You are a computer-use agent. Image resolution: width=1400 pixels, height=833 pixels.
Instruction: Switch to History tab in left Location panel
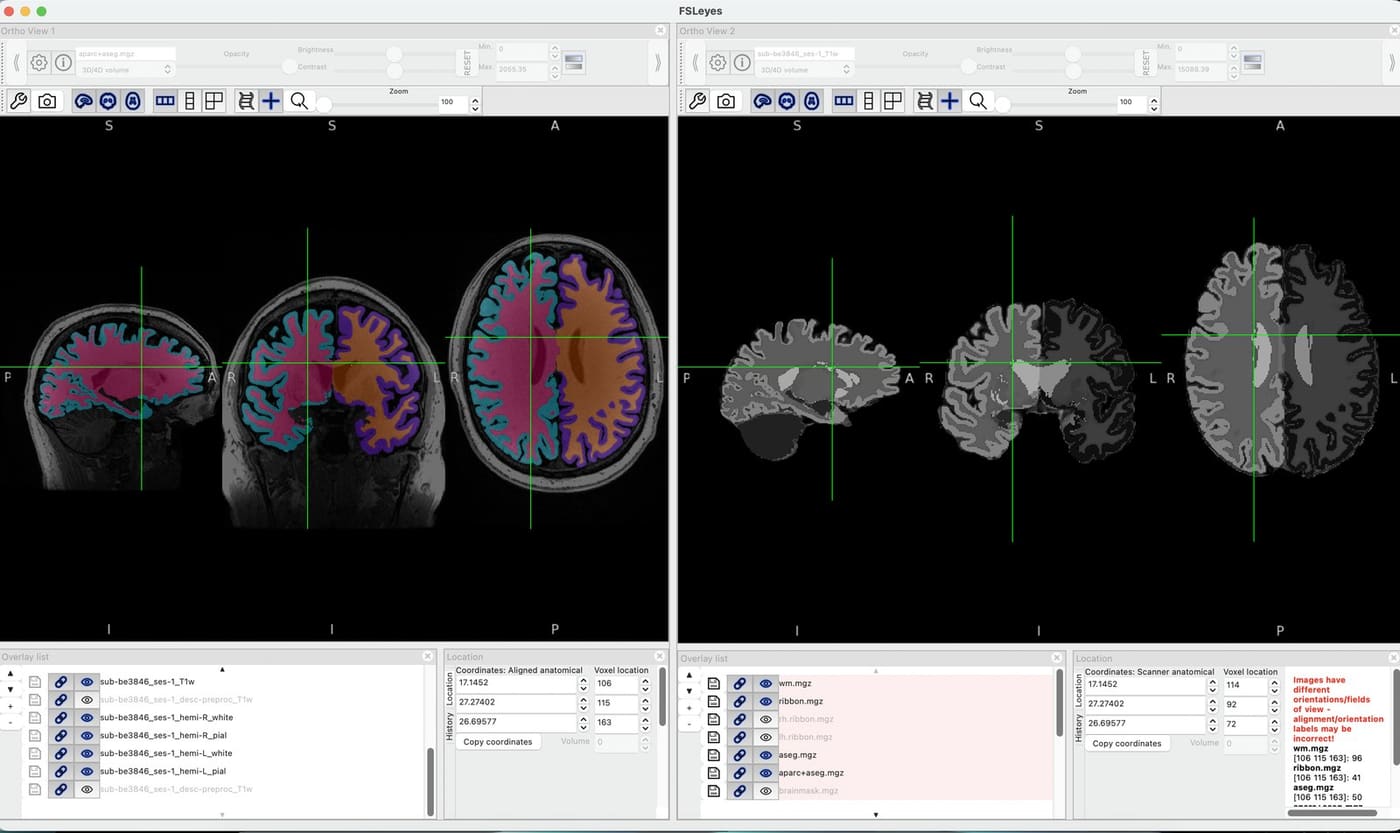click(x=449, y=728)
